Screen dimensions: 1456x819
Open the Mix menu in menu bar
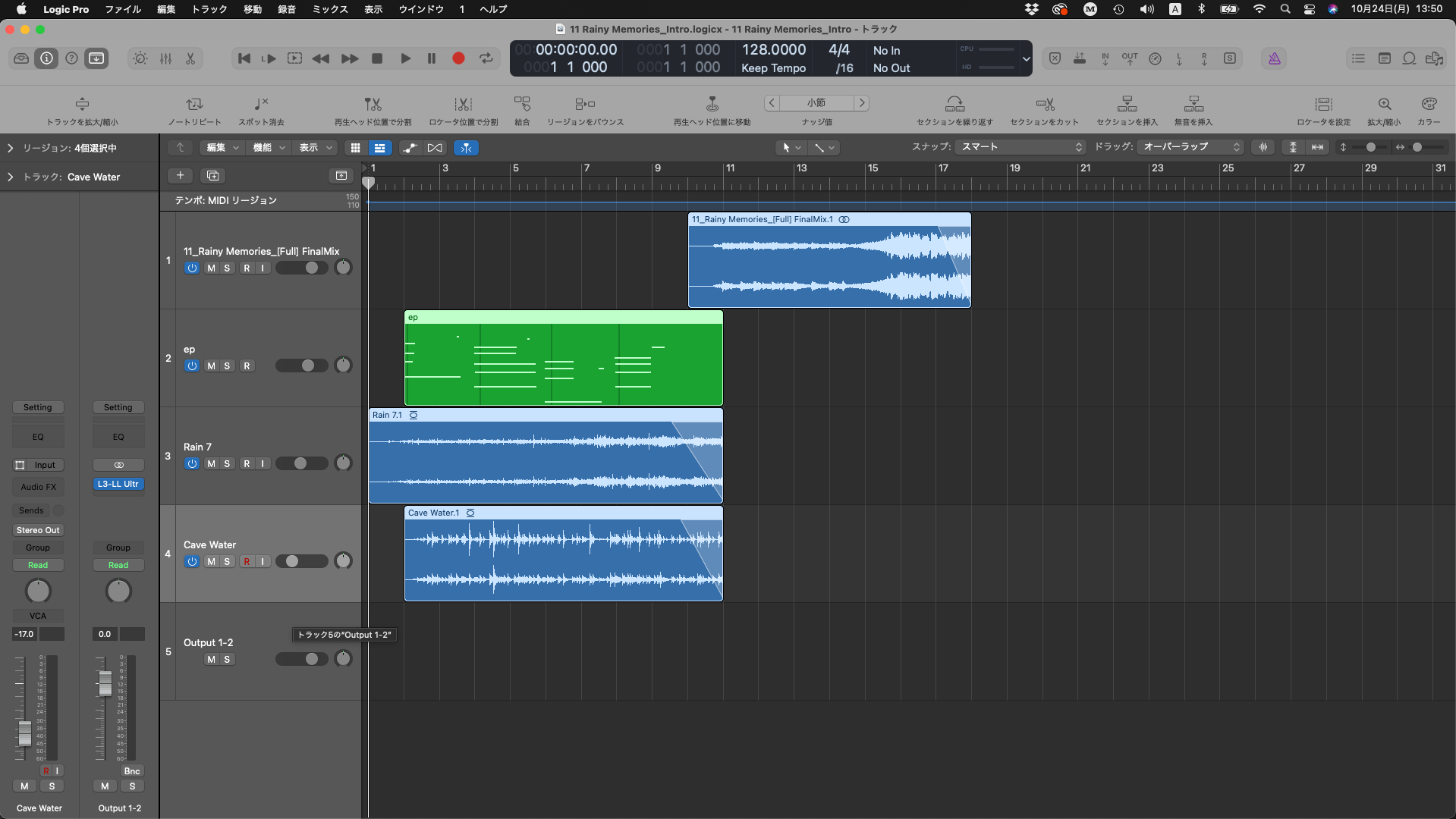tap(330, 9)
